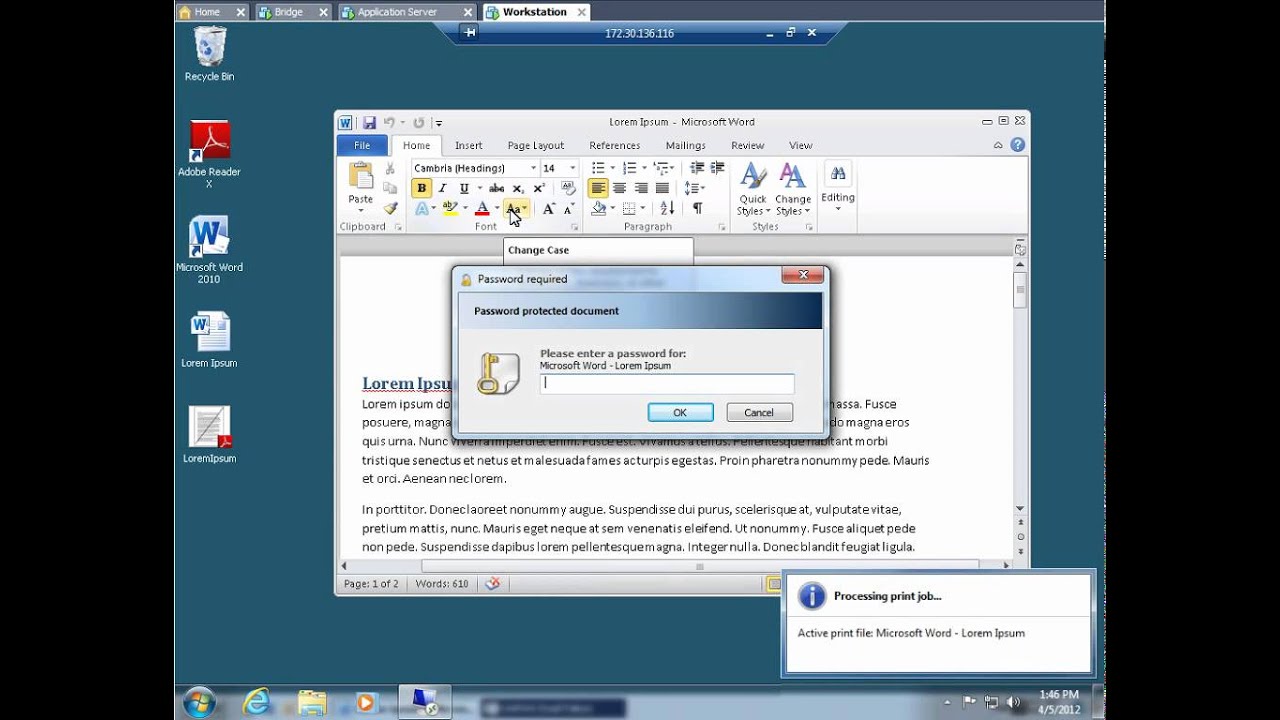
Task: Expand the Font dialog launcher
Action: [574, 227]
